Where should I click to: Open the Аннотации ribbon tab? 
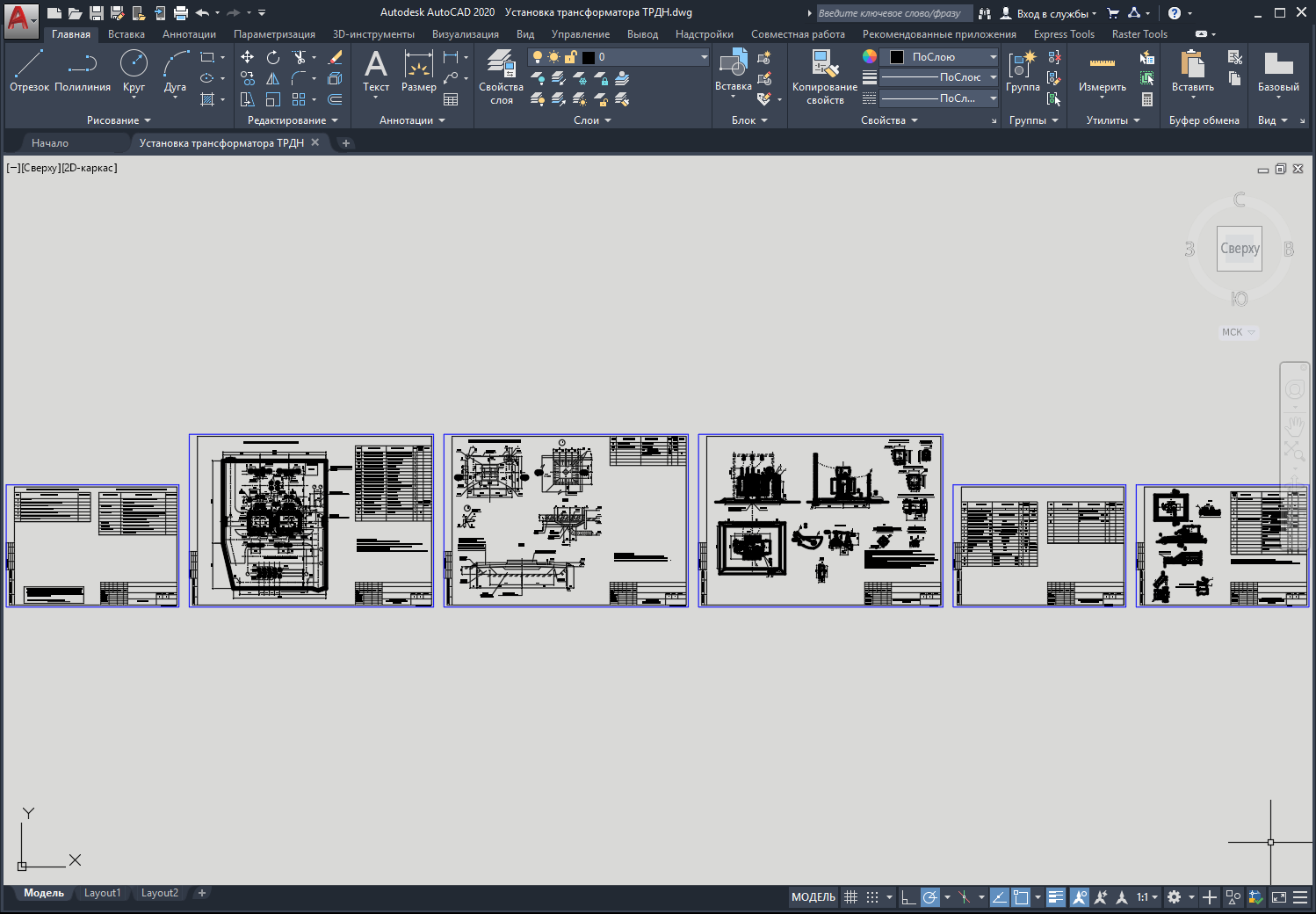189,34
